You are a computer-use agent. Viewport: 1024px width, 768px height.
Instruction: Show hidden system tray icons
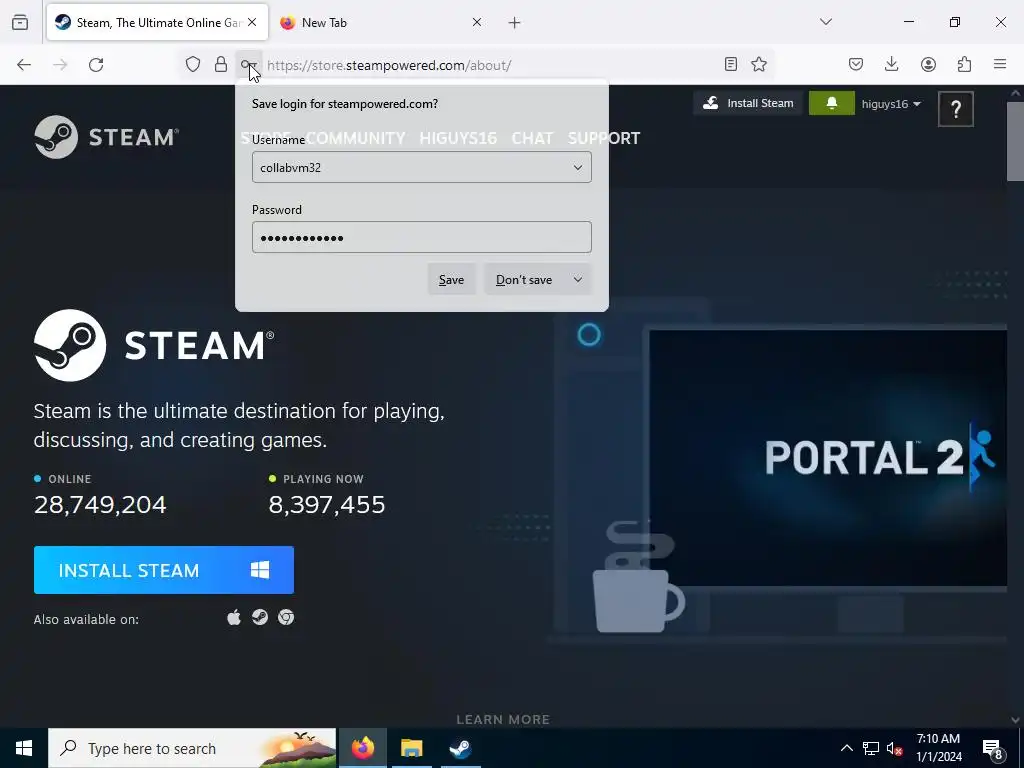tap(846, 748)
